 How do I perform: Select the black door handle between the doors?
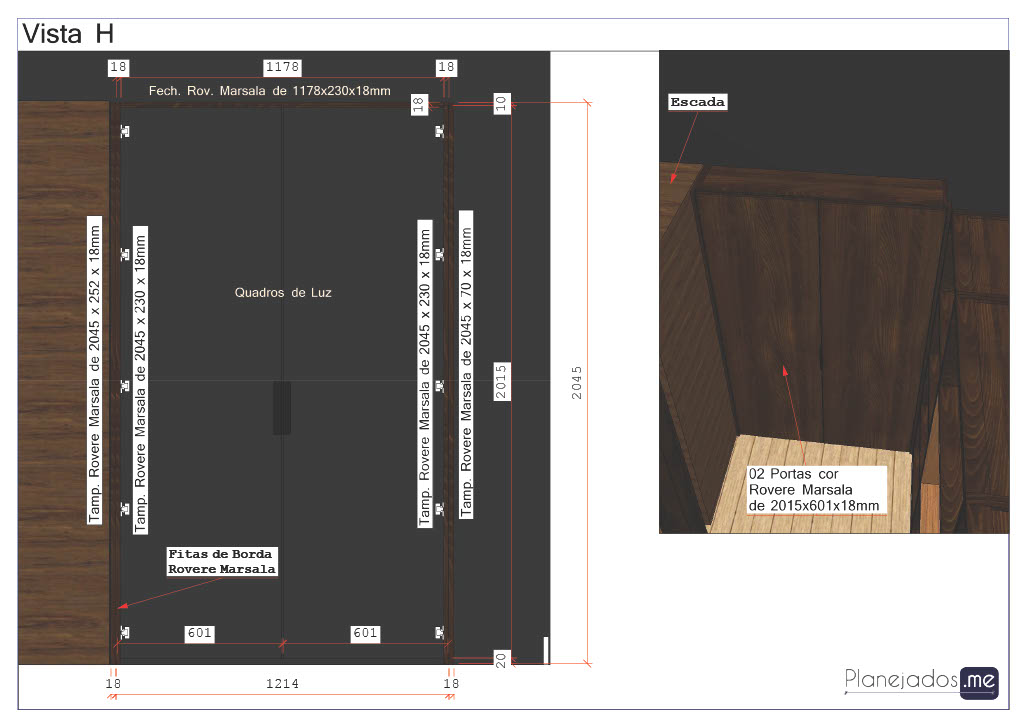tap(282, 407)
